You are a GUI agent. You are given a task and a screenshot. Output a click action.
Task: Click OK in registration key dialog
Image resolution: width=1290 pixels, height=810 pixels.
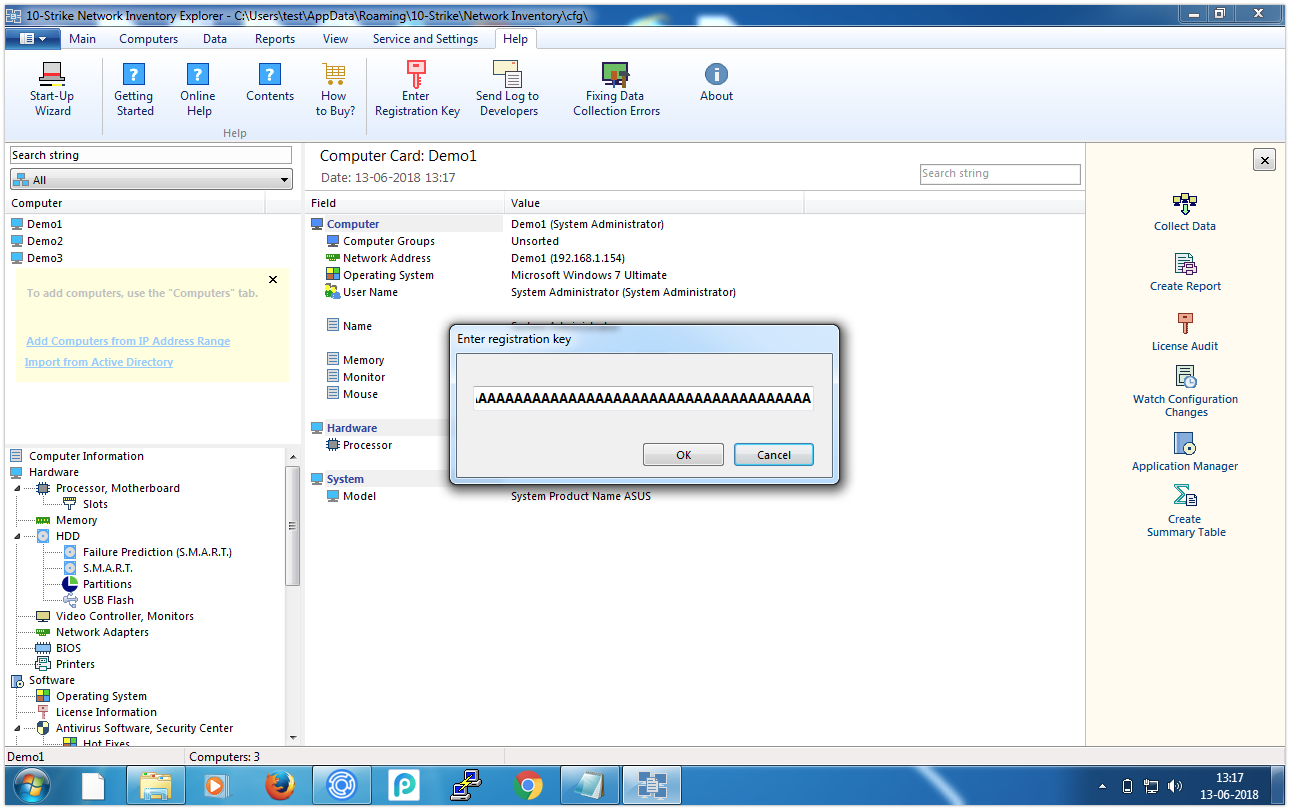click(683, 455)
